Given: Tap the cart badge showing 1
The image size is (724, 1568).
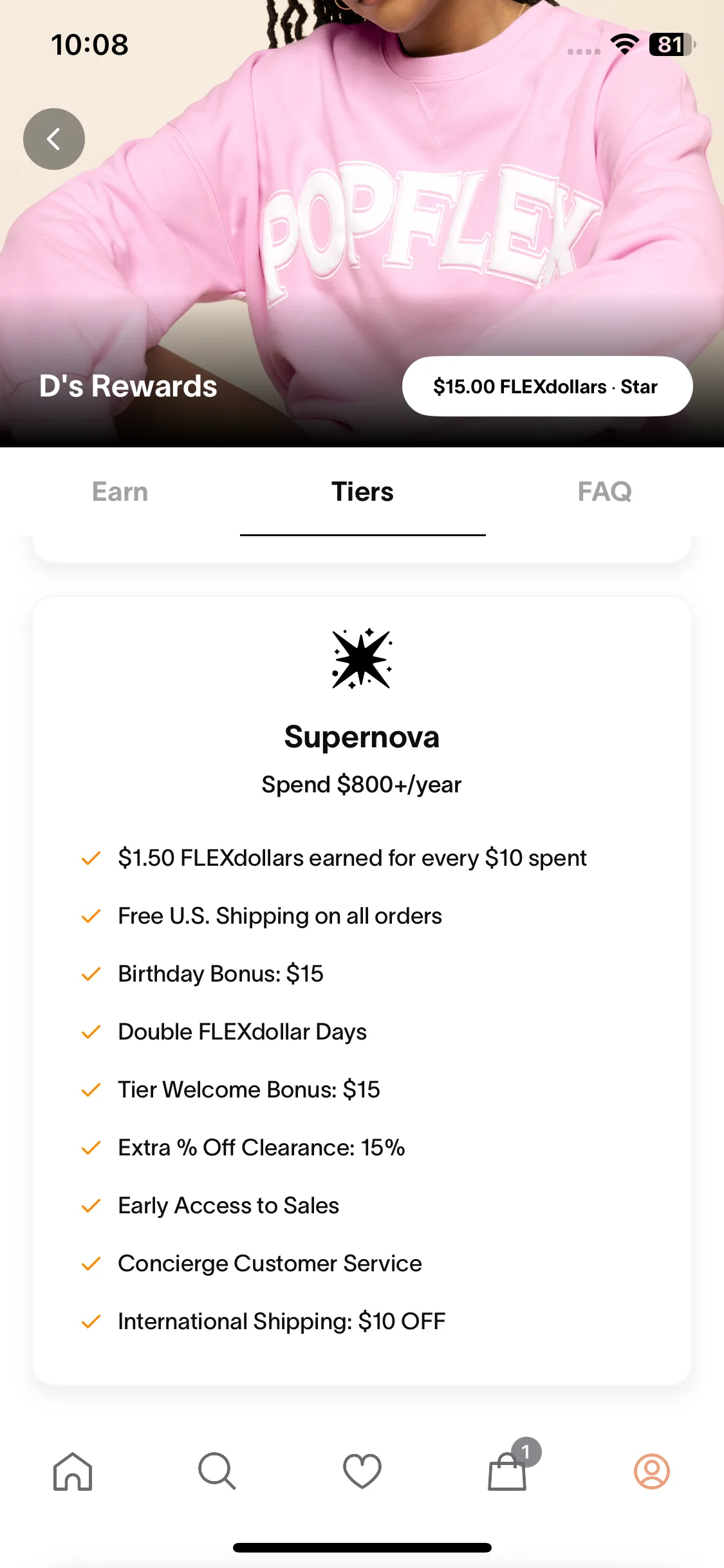Looking at the screenshot, I should 526,1452.
